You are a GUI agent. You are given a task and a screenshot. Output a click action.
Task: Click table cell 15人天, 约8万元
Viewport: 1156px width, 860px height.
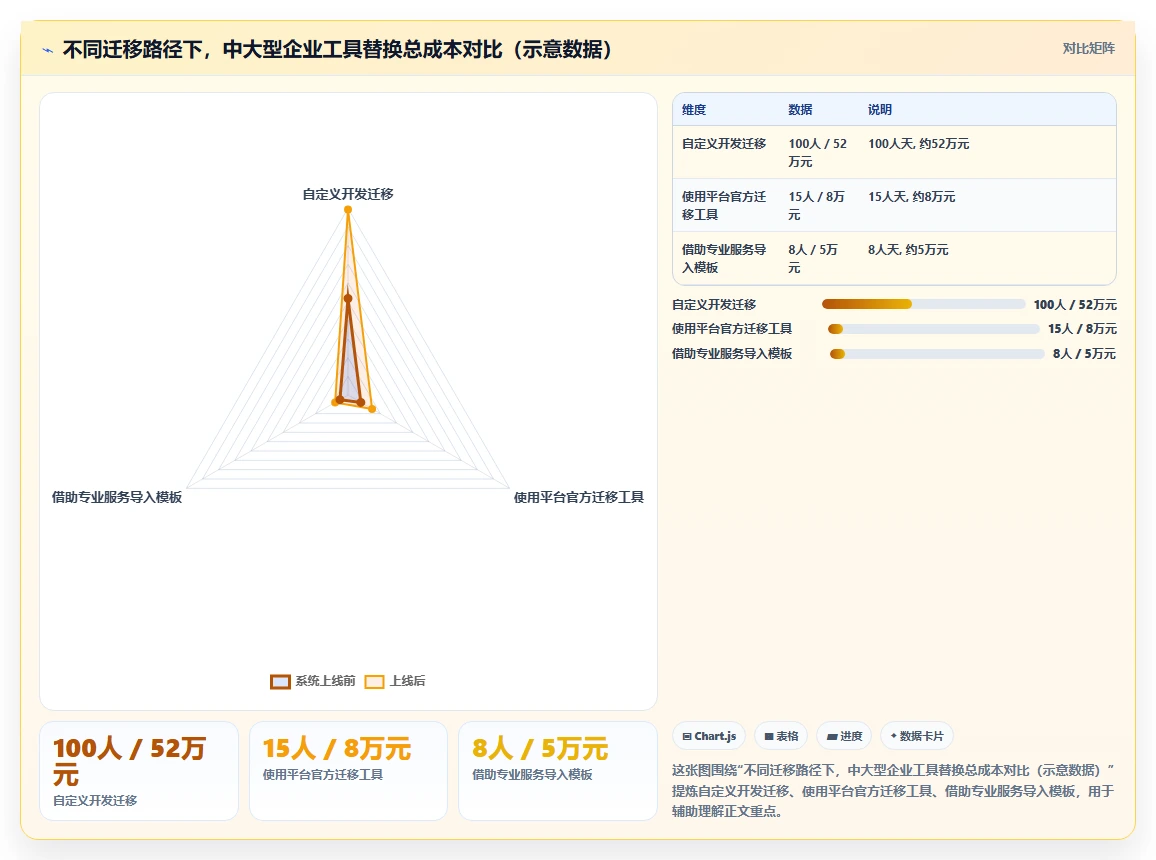point(911,197)
